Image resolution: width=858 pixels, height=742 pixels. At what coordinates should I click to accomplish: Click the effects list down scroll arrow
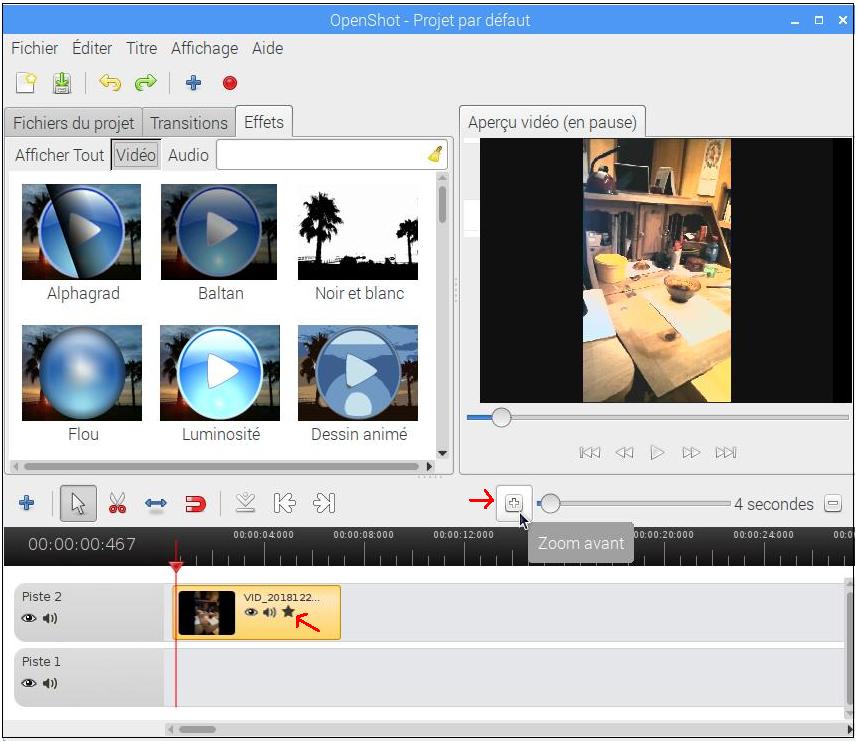pyautogui.click(x=443, y=454)
